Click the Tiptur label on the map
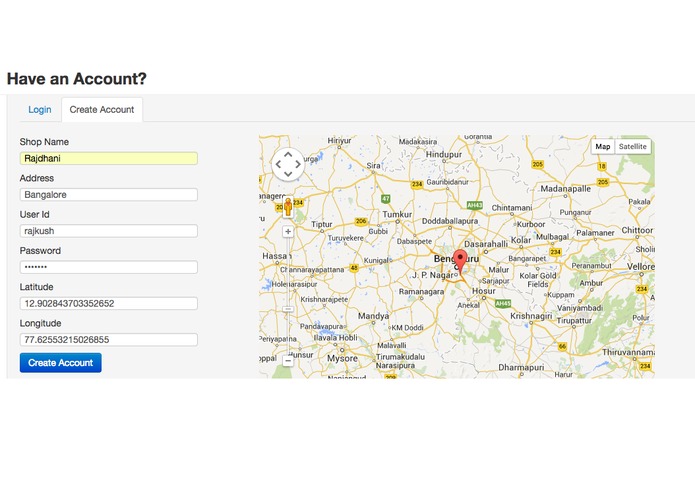The image size is (695, 494). tap(322, 225)
